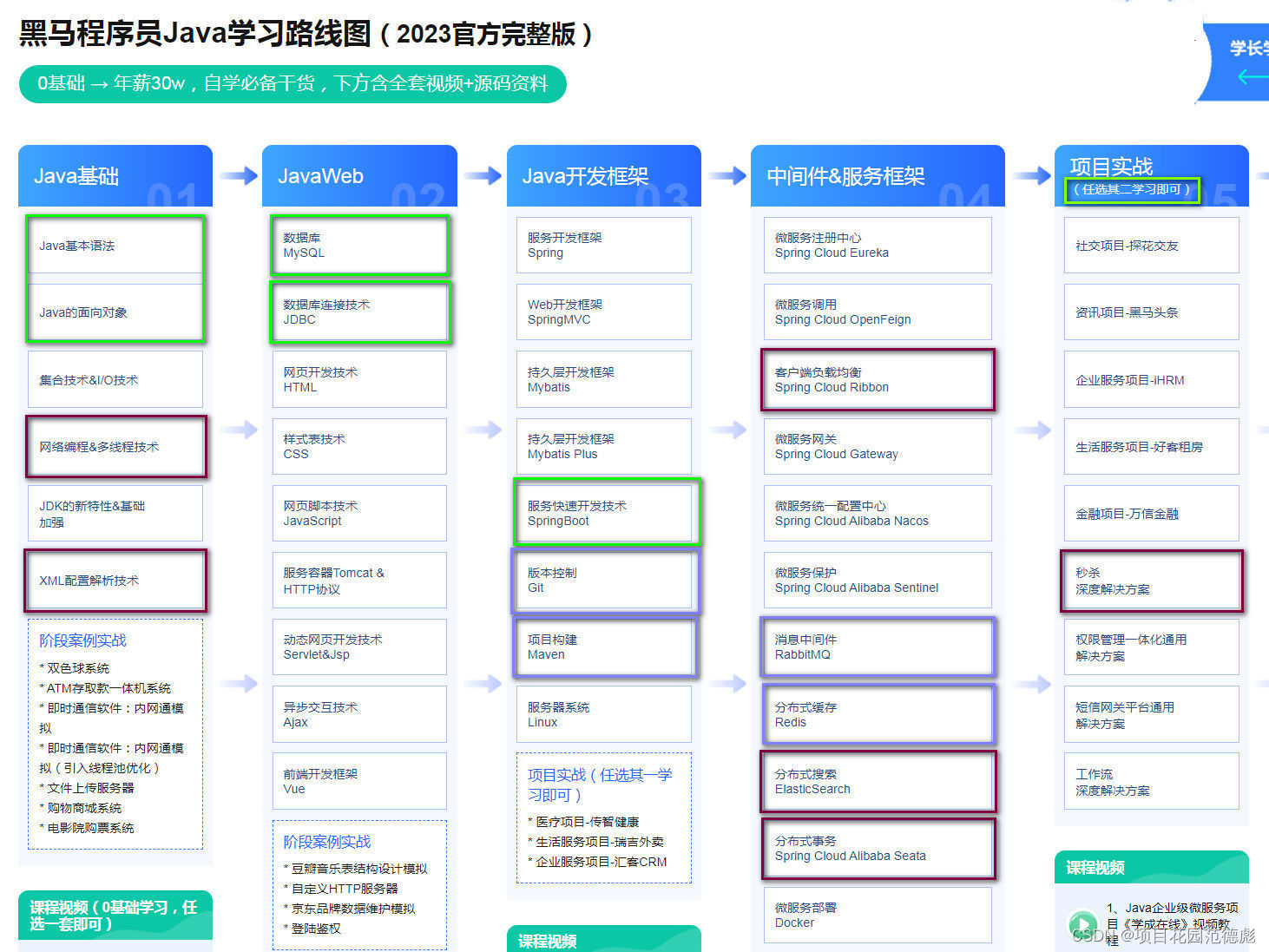Click the 自定义HTTP服务器 item
Screen dimensions: 1269x952
(340, 889)
